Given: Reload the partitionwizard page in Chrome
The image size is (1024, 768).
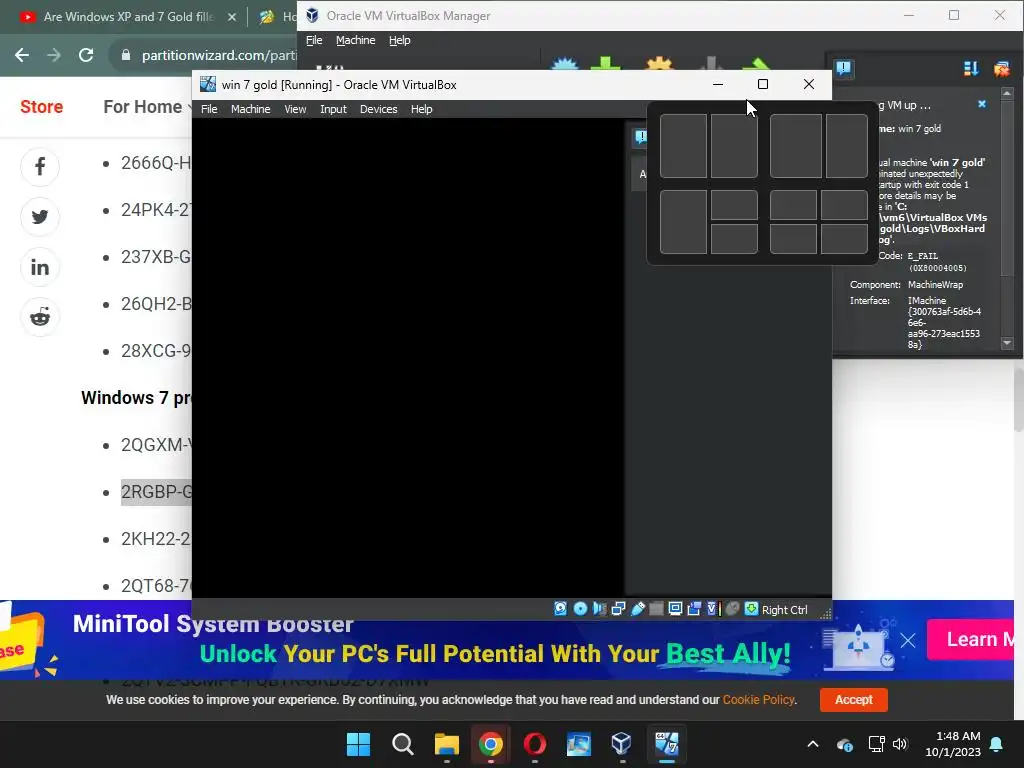Looking at the screenshot, I should (86, 55).
